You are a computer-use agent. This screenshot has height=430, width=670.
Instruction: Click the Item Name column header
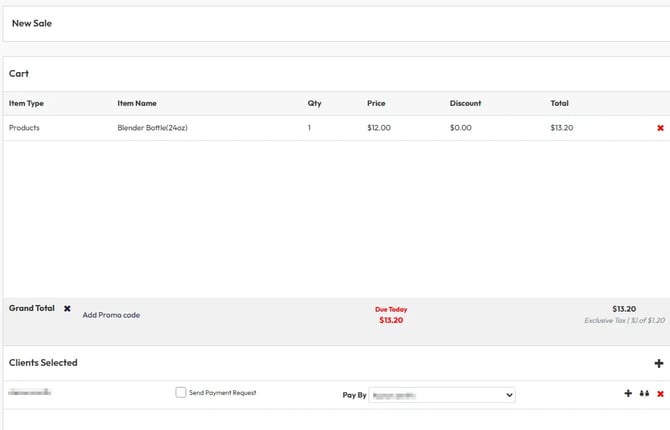137,103
